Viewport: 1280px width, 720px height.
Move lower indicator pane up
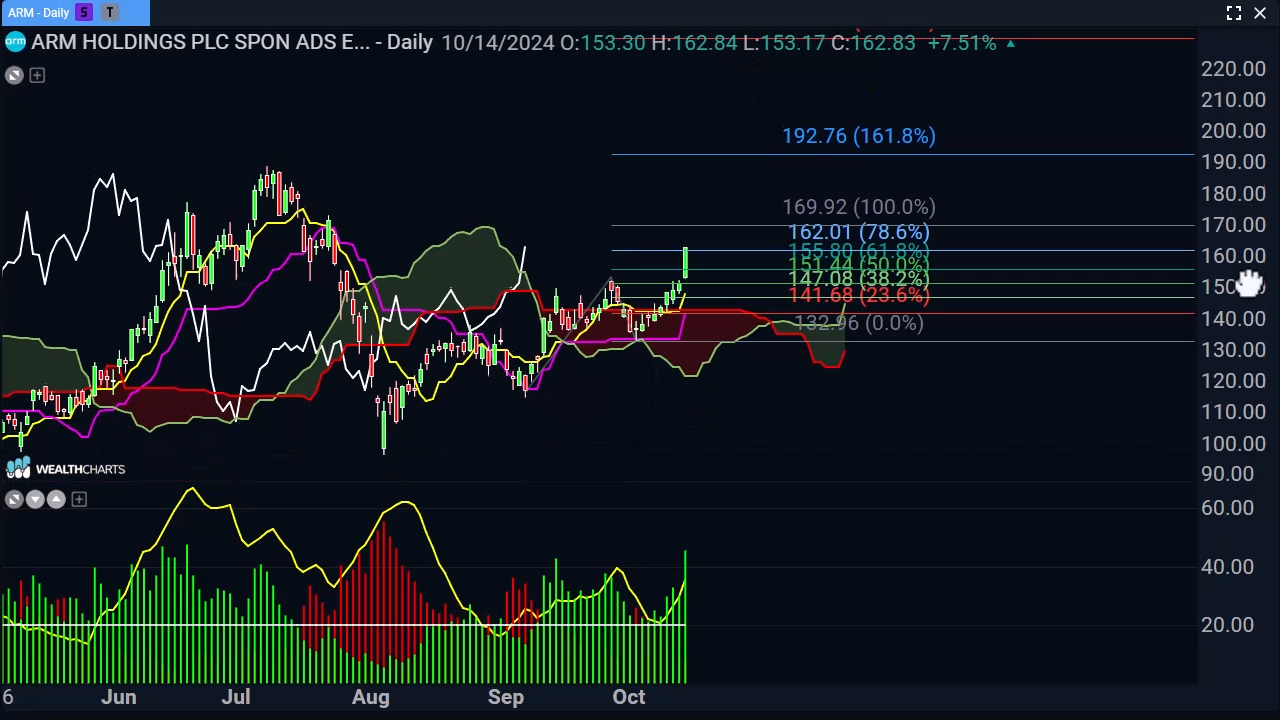(56, 499)
